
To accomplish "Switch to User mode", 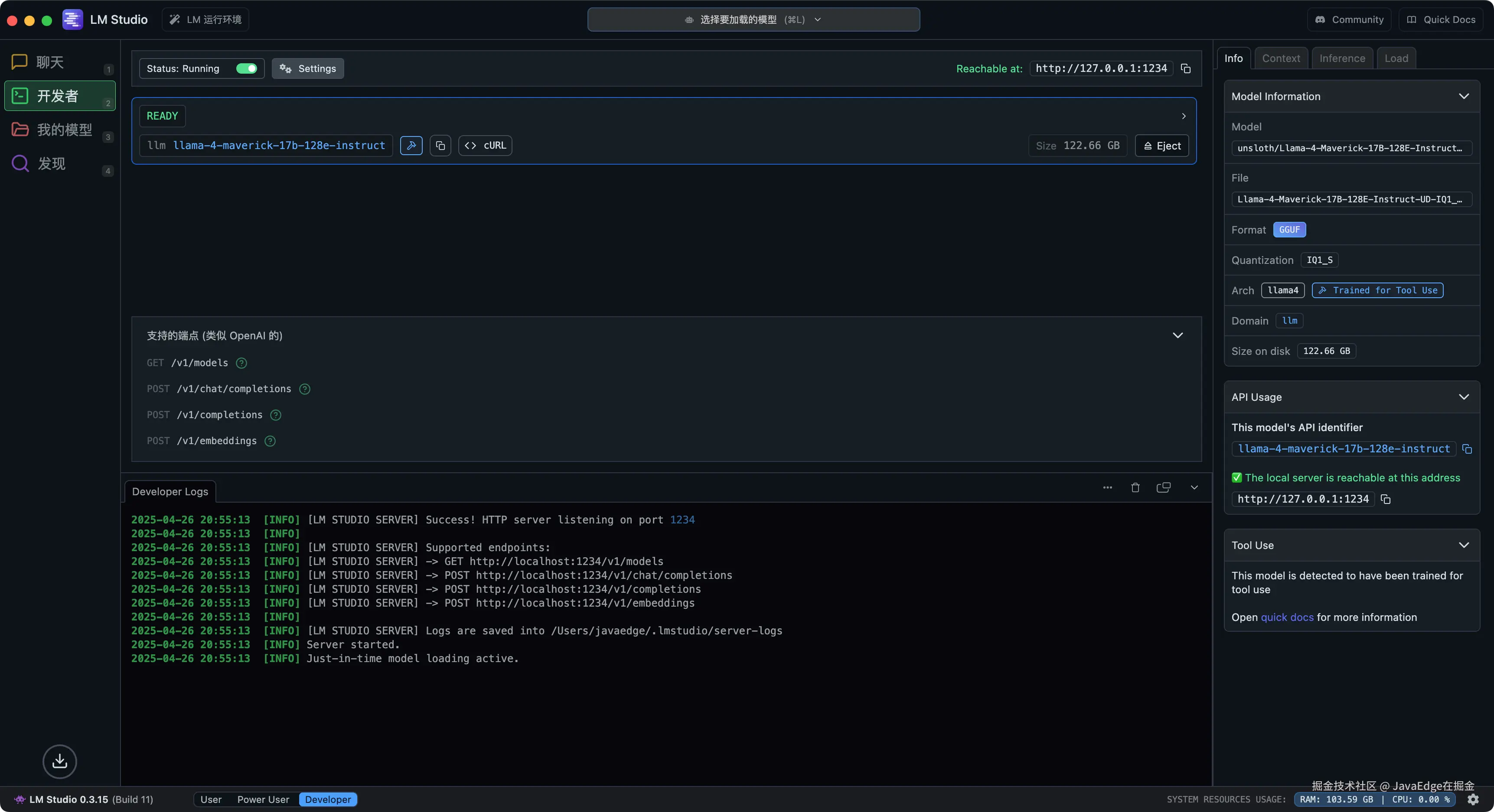I will 211,799.
